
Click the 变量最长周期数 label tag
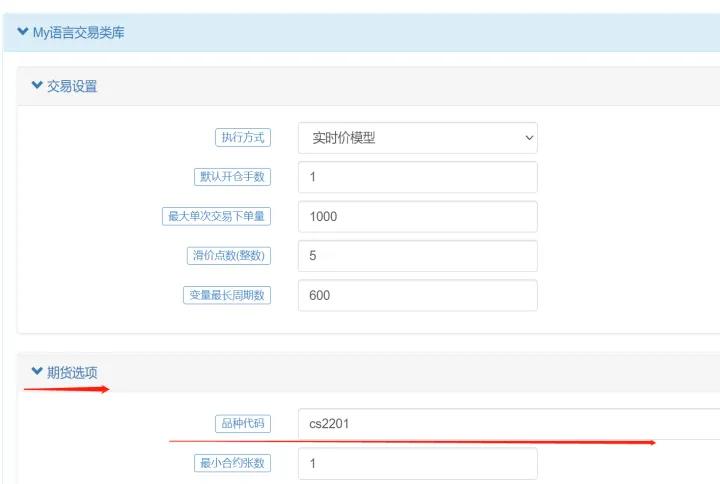[227, 295]
